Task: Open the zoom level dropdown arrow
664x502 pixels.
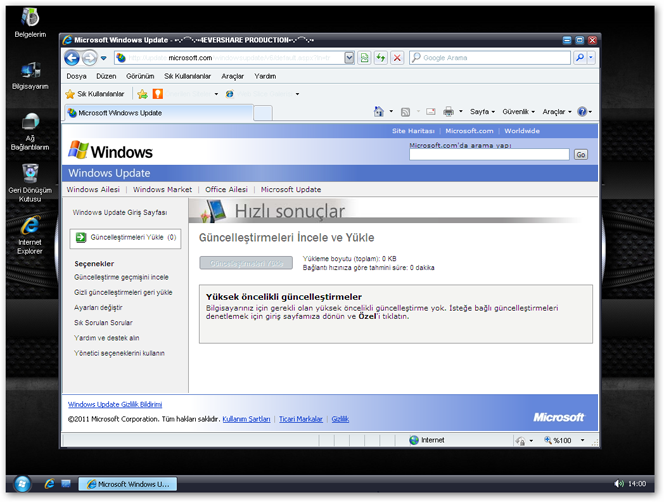Action: [x=583, y=441]
